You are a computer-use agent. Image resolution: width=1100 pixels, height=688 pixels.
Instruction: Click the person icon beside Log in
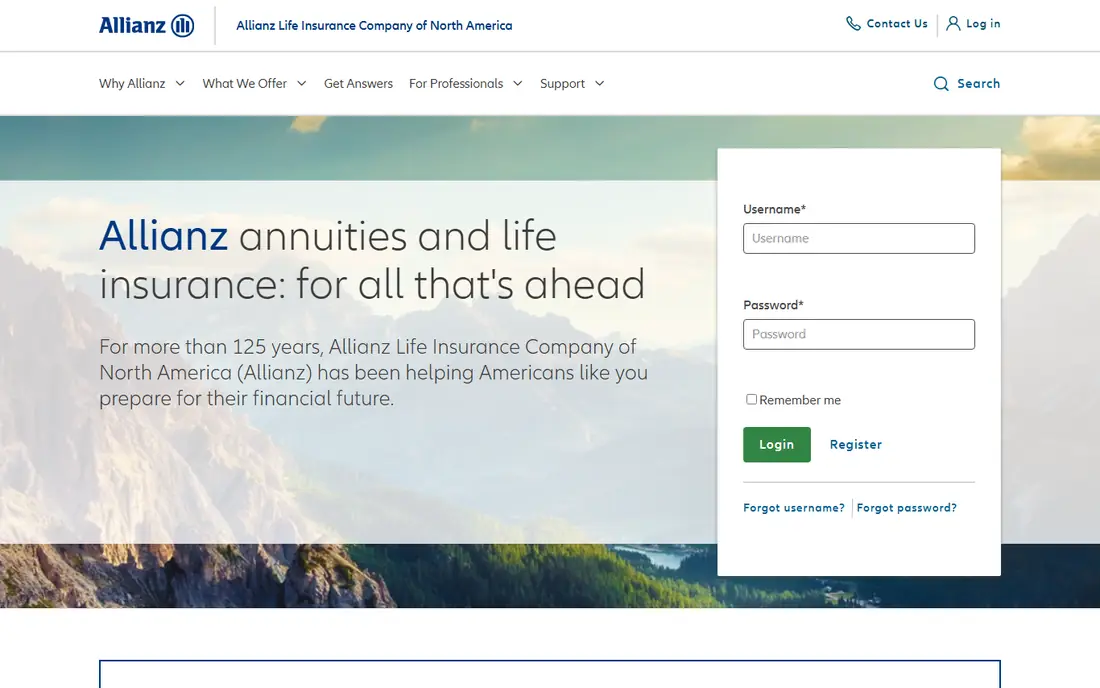click(x=953, y=24)
